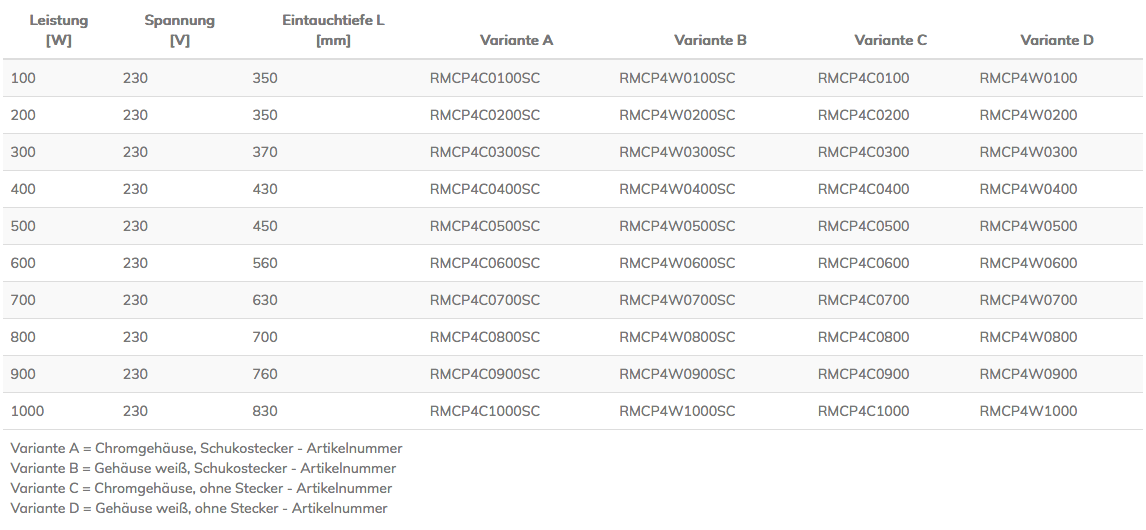Click the Leistung [W] column header
This screenshot has width=1146, height=530.
click(x=58, y=30)
